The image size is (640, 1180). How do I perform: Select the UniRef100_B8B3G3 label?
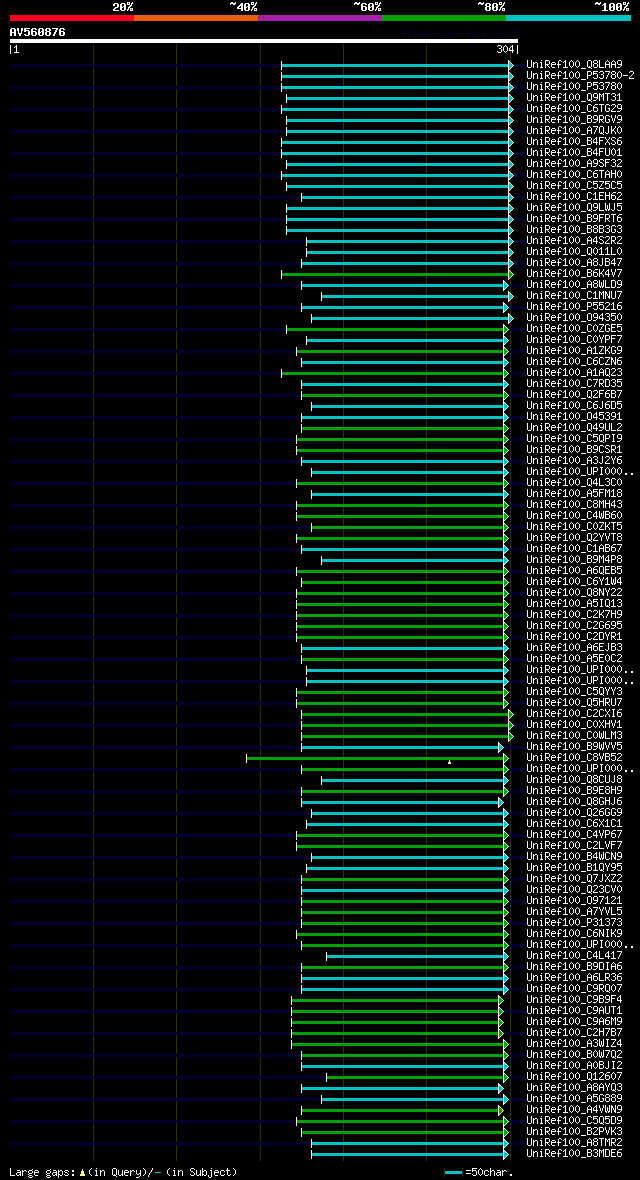574,230
